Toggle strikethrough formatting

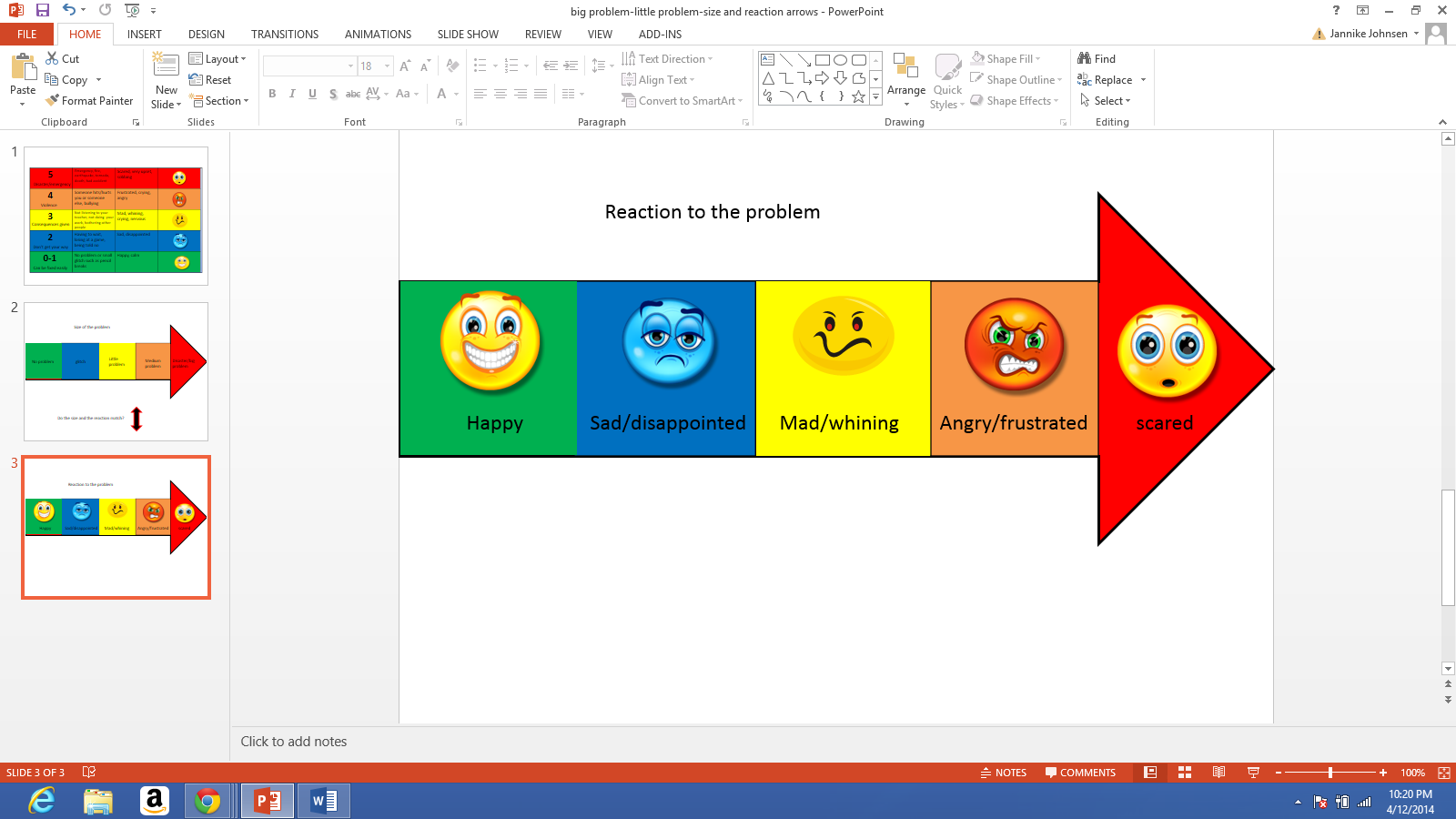353,94
